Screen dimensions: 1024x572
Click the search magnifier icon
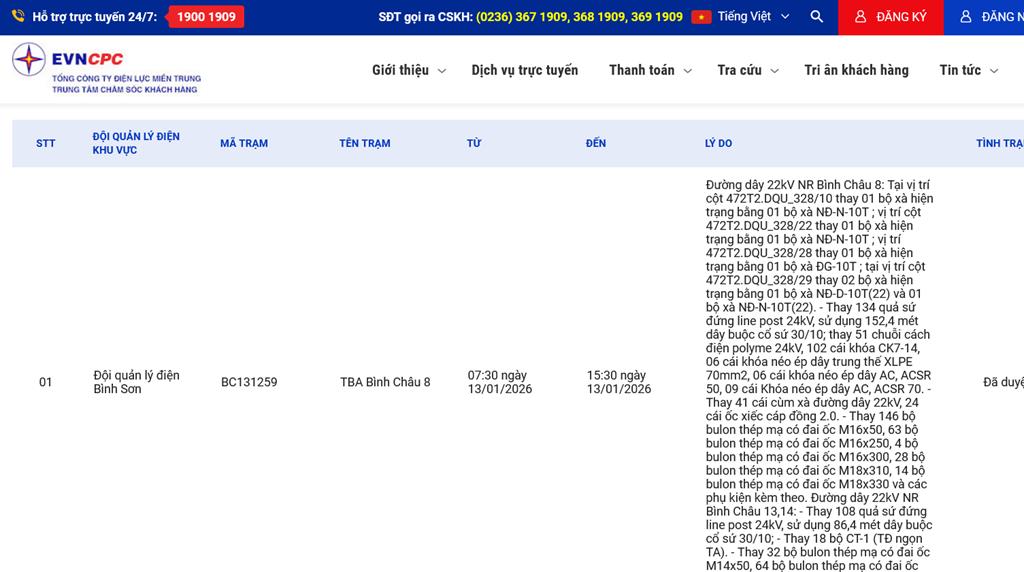click(817, 17)
